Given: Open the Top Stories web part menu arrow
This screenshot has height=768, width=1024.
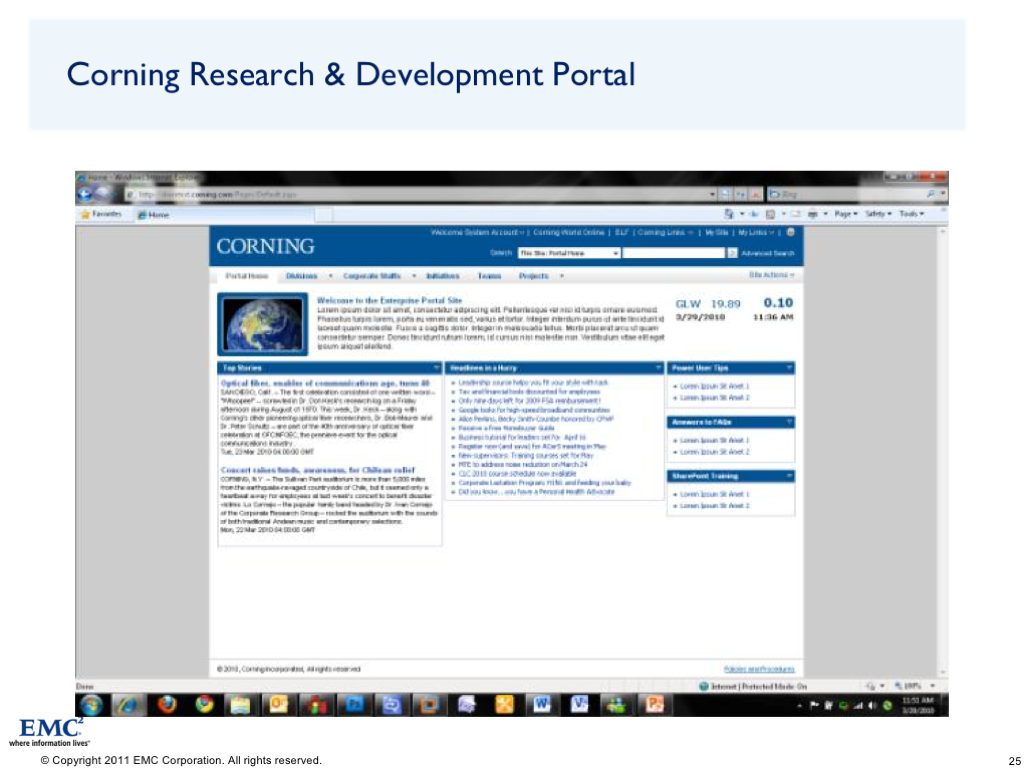Looking at the screenshot, I should click(436, 368).
